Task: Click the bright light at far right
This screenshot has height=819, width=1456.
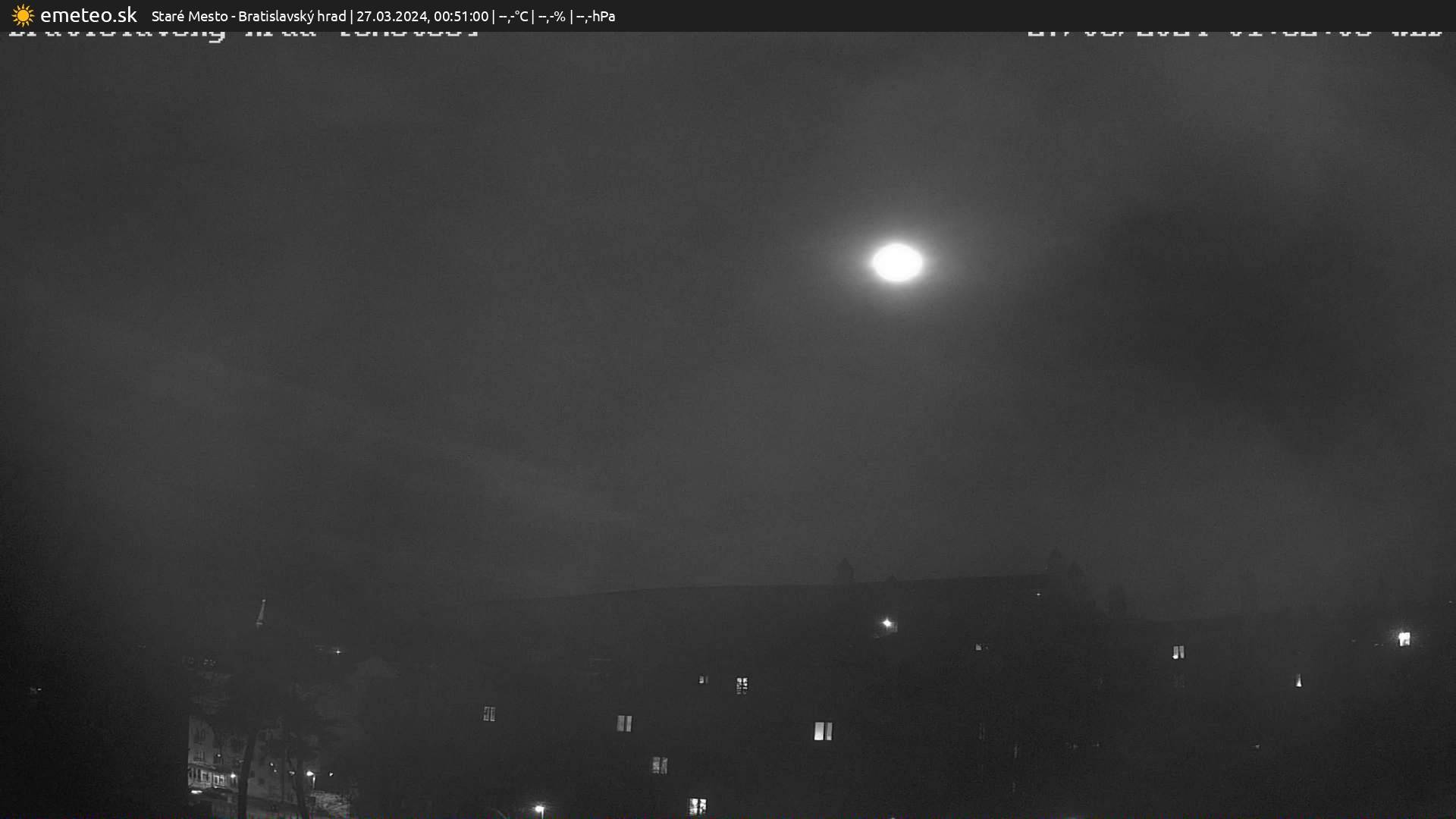Action: pos(1404,639)
